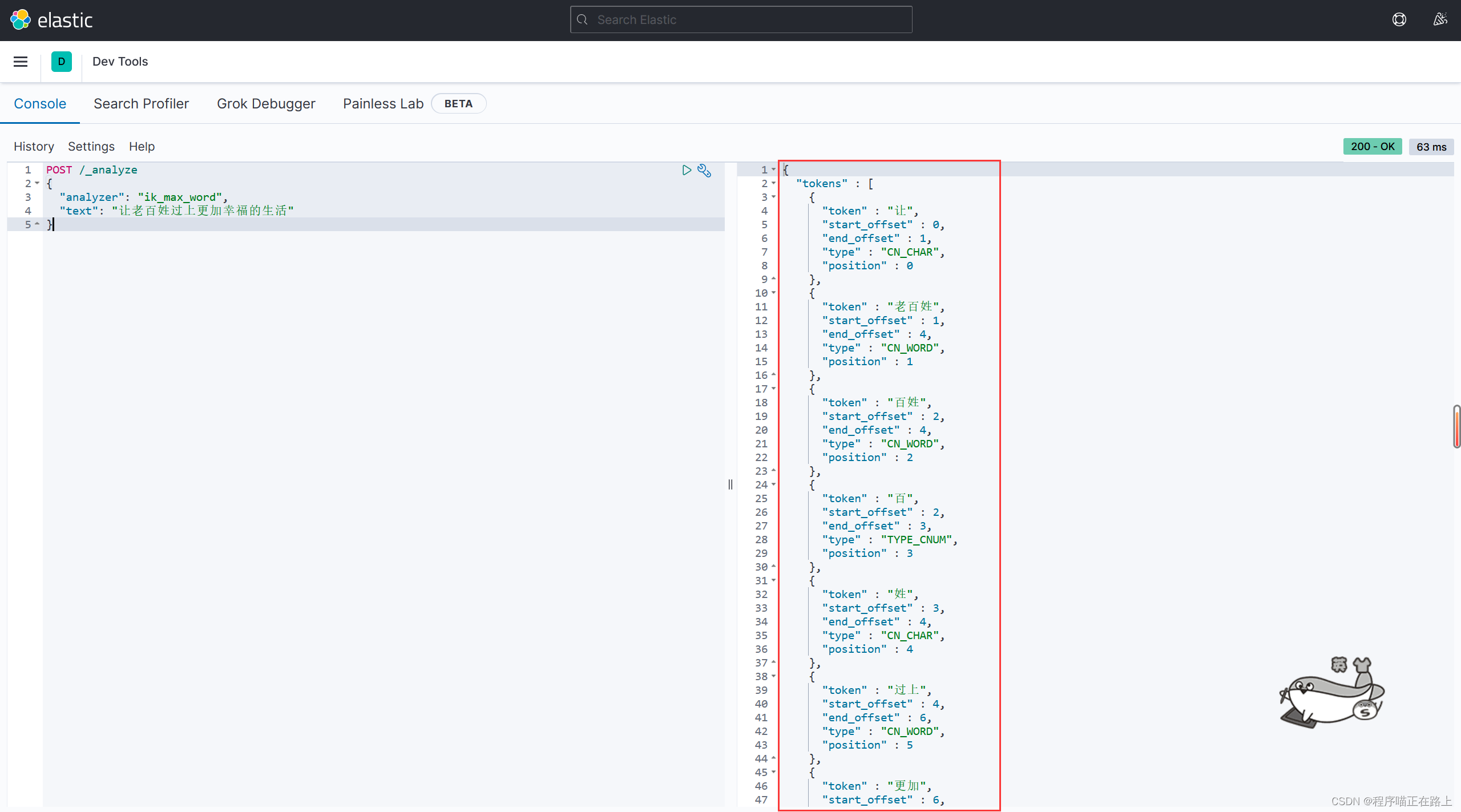Open the Painless Lab tab
Screen dimensions: 1461x812
[383, 104]
